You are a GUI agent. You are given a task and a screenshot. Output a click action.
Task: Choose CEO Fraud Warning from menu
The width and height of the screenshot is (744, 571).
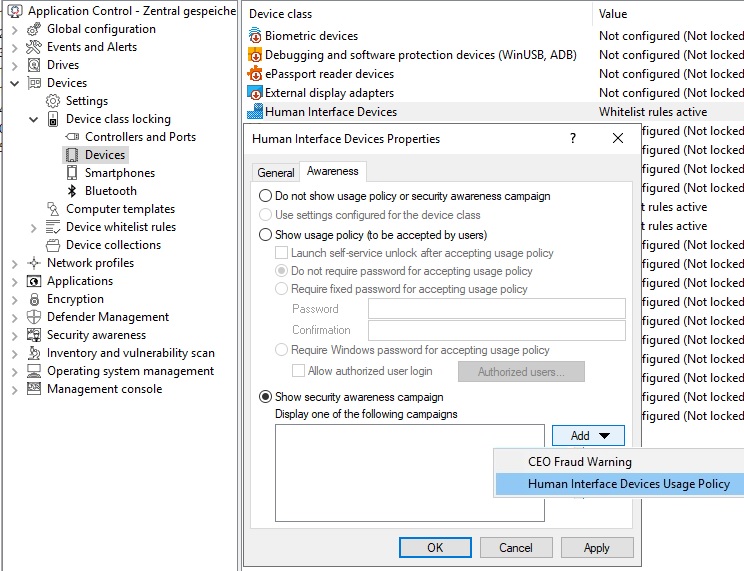(x=580, y=462)
